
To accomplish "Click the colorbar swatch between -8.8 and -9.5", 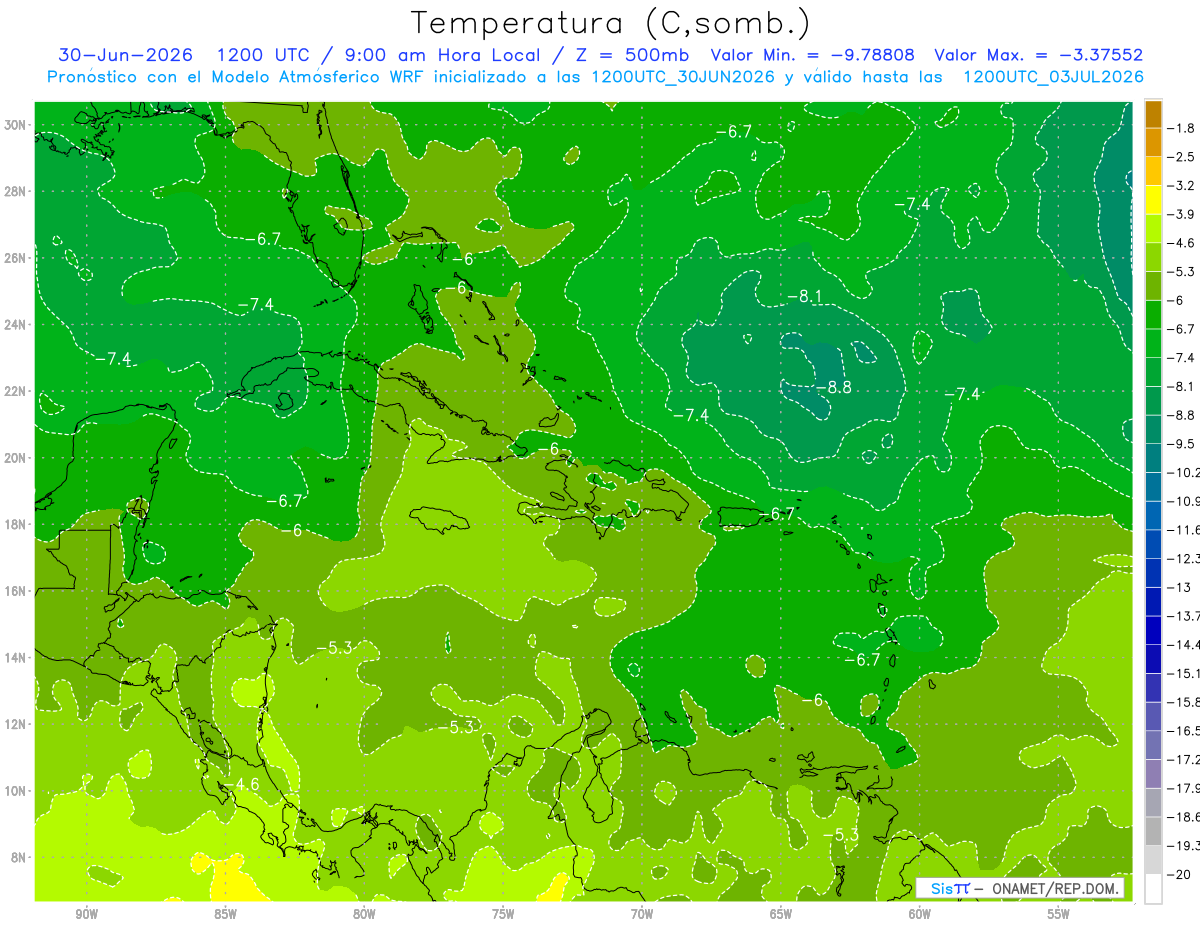I will tap(1153, 429).
